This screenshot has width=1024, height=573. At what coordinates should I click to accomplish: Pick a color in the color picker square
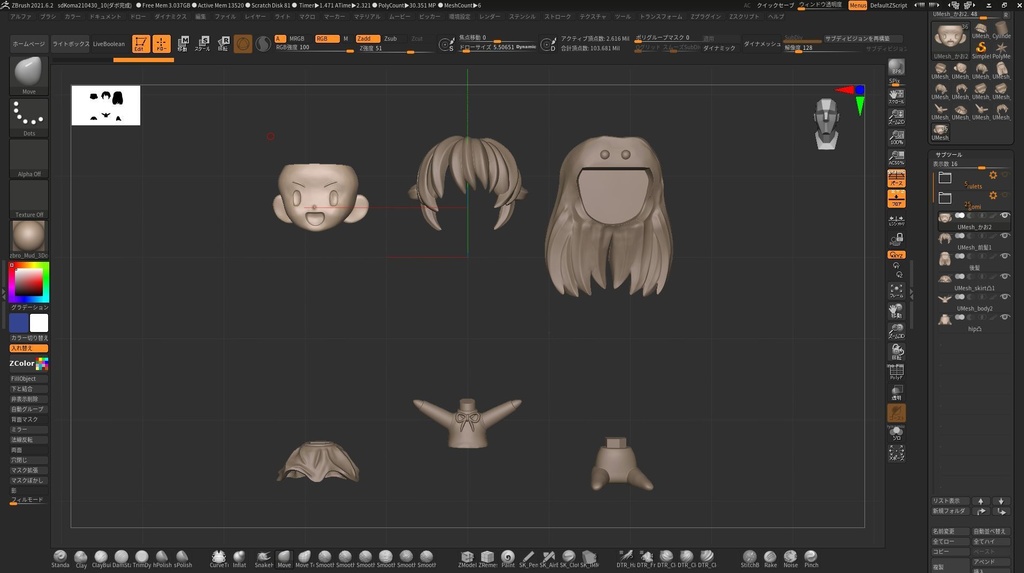[x=28, y=284]
